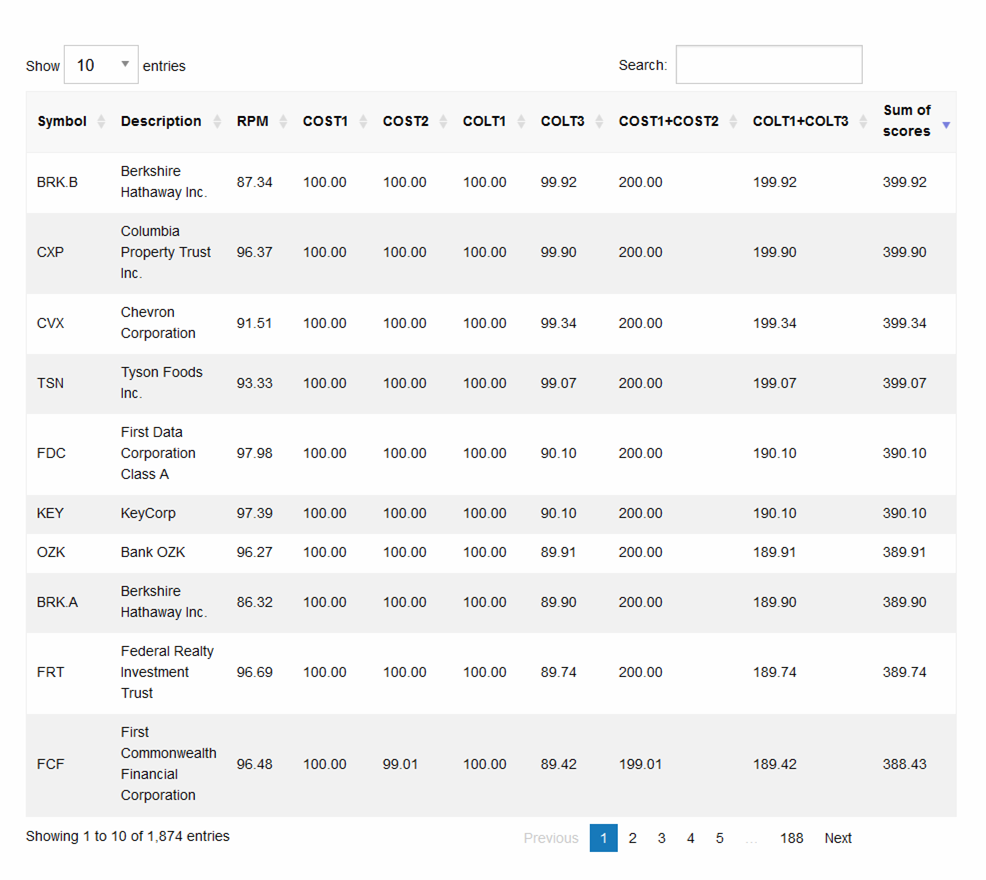This screenshot has height=880, width=986.
Task: Click COST1+COST2 value 199.01
Action: pos(640,764)
